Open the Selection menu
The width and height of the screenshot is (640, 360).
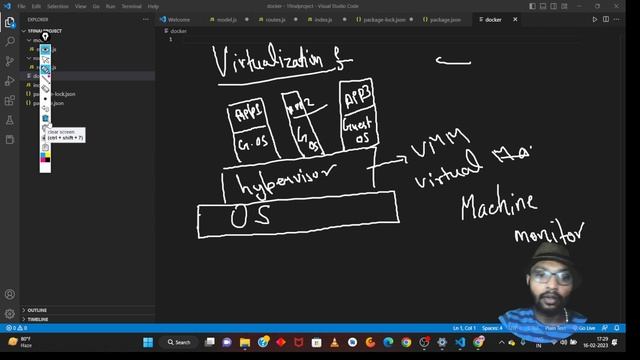tap(58, 6)
